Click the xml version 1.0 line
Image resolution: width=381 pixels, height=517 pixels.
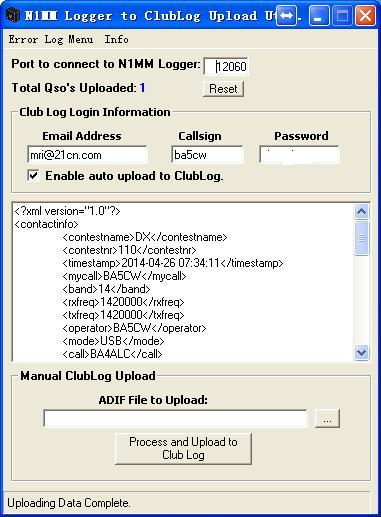pyautogui.click(x=68, y=211)
